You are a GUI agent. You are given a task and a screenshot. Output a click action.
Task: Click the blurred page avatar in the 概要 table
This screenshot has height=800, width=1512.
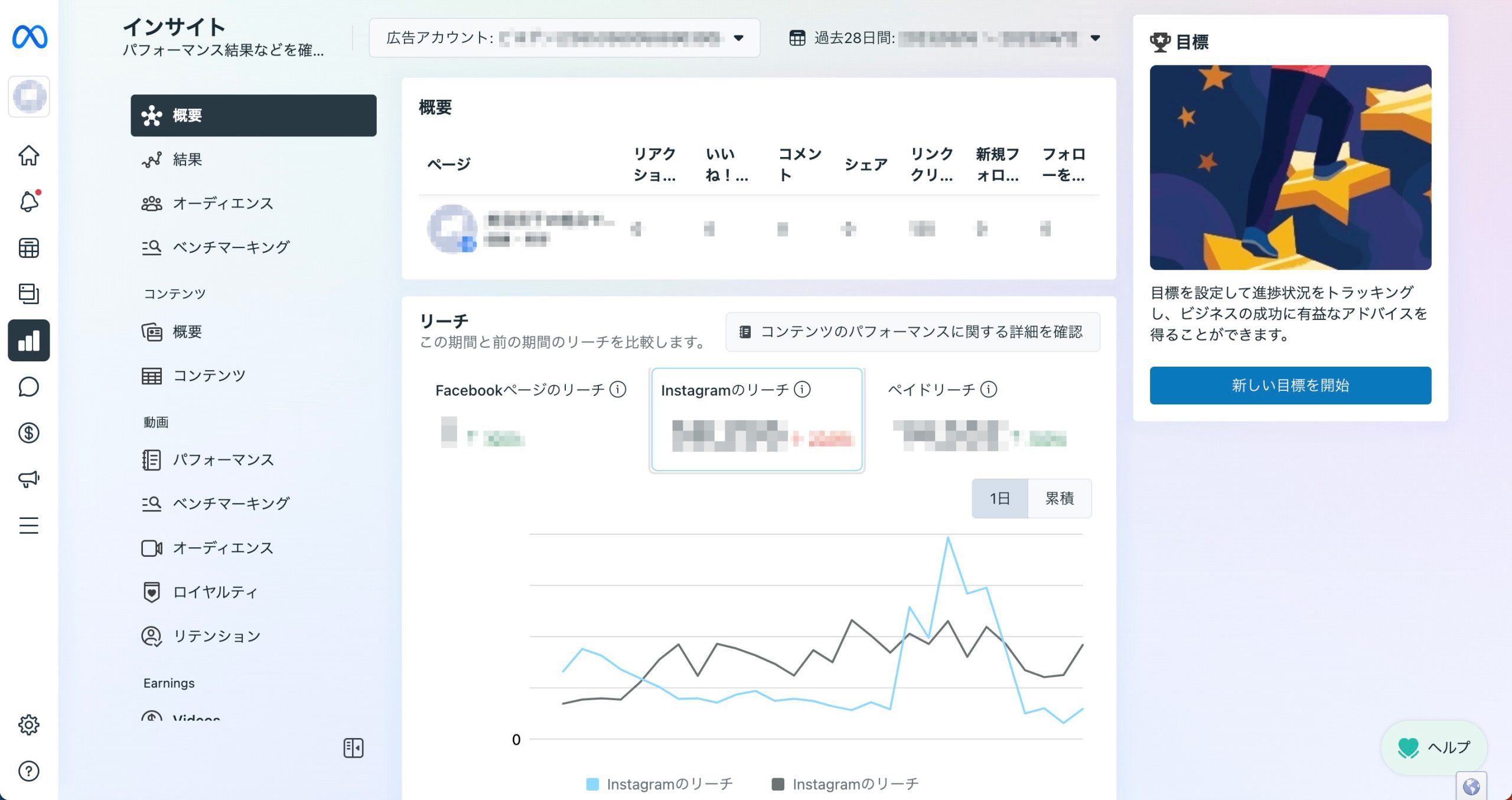pyautogui.click(x=452, y=228)
